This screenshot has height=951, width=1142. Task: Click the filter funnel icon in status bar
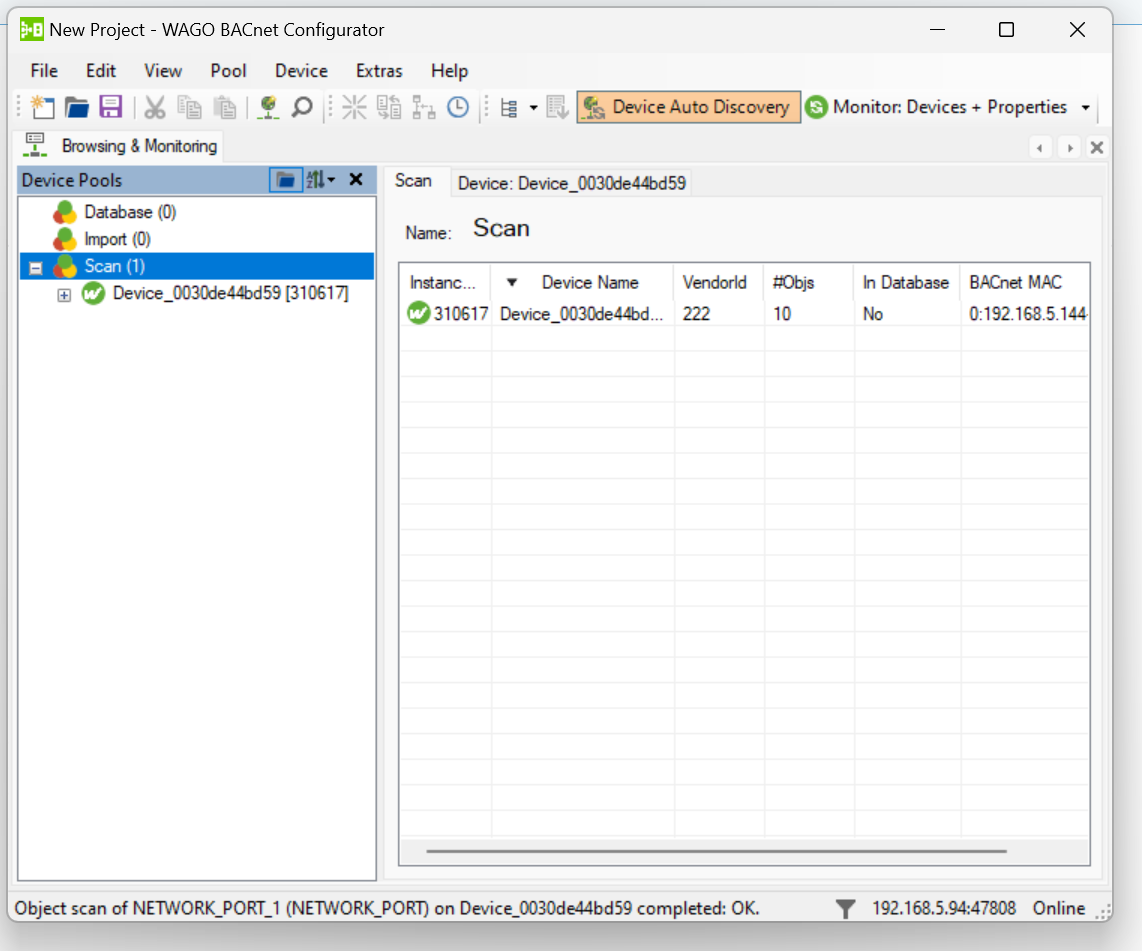(x=845, y=909)
